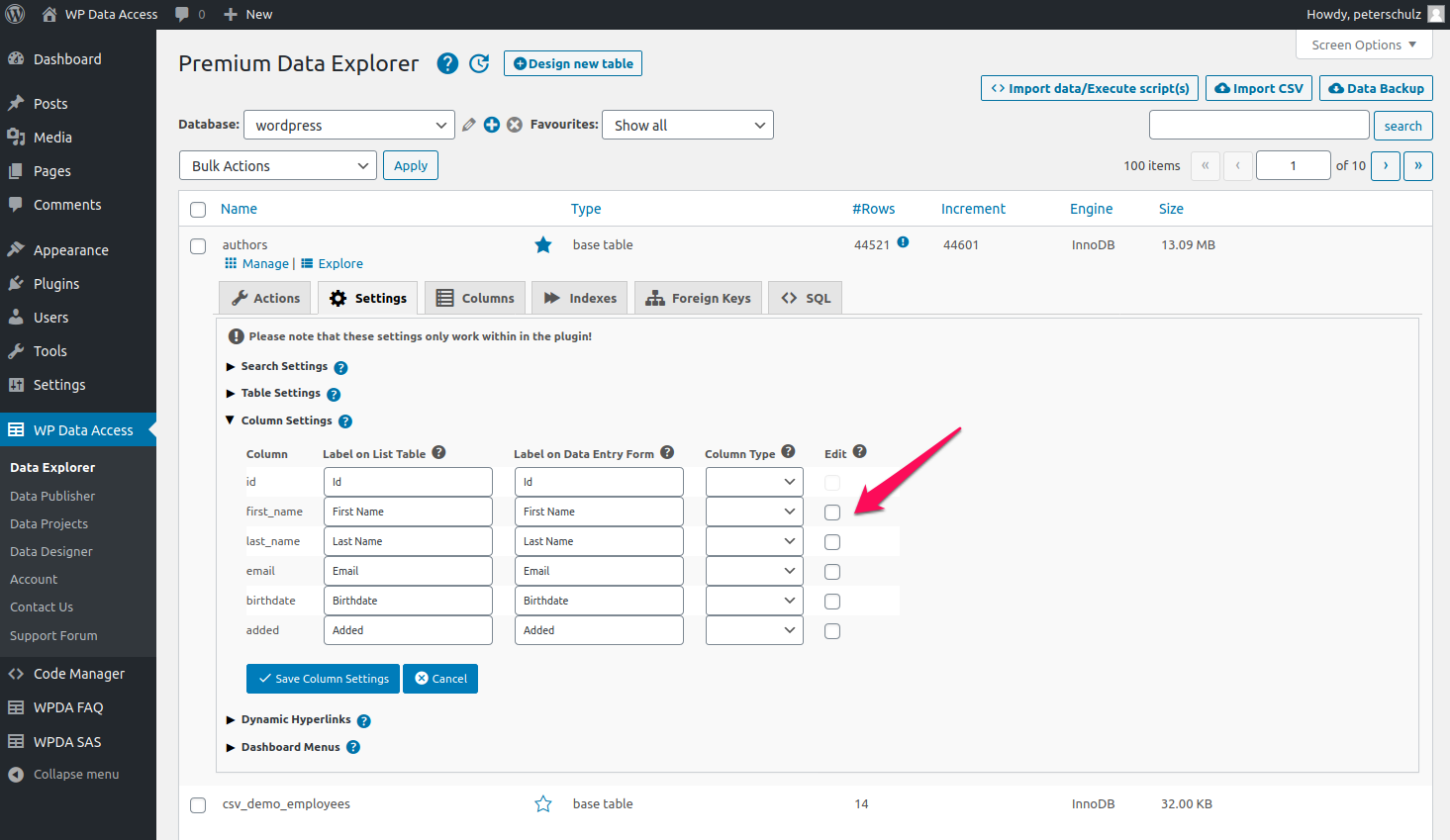
Task: Open the Database dropdown showing wordpress
Action: 349,125
